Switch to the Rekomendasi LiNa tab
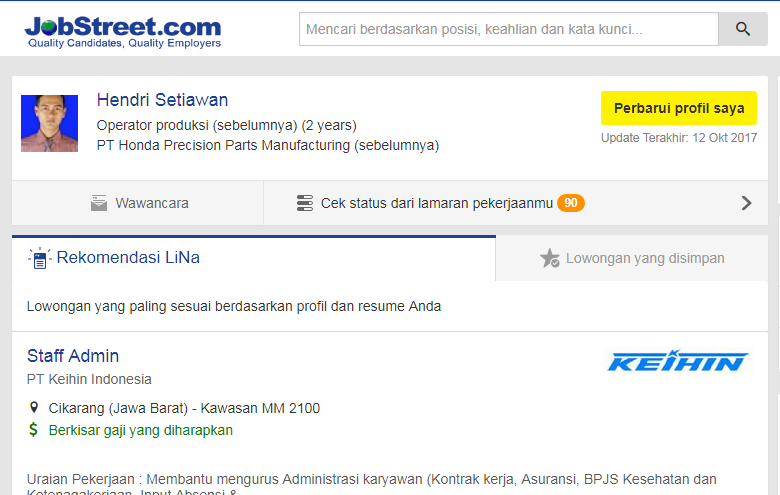Image resolution: width=780 pixels, height=495 pixels. click(254, 258)
